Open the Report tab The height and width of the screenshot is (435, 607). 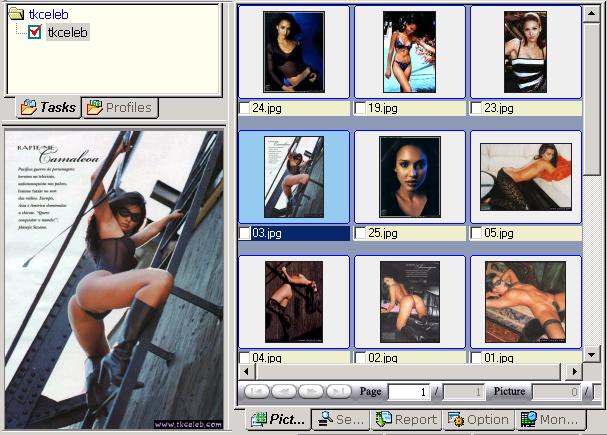pyautogui.click(x=406, y=420)
